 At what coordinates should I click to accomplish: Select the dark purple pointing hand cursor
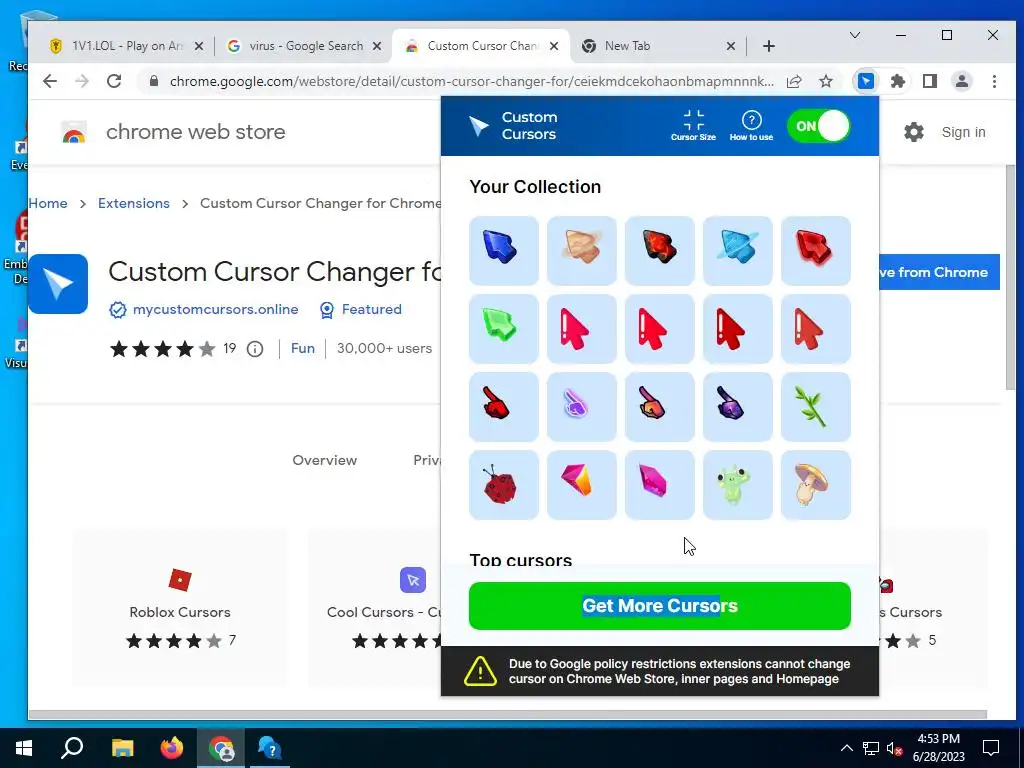pyautogui.click(x=737, y=407)
